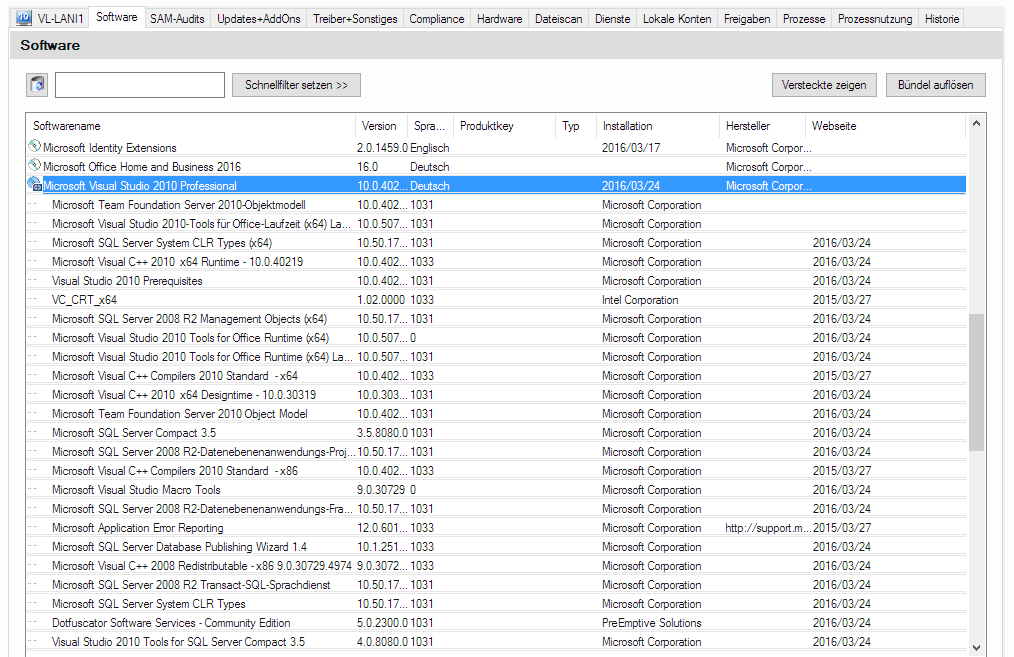This screenshot has width=1014, height=657.
Task: Open the Historie tab
Action: click(942, 19)
